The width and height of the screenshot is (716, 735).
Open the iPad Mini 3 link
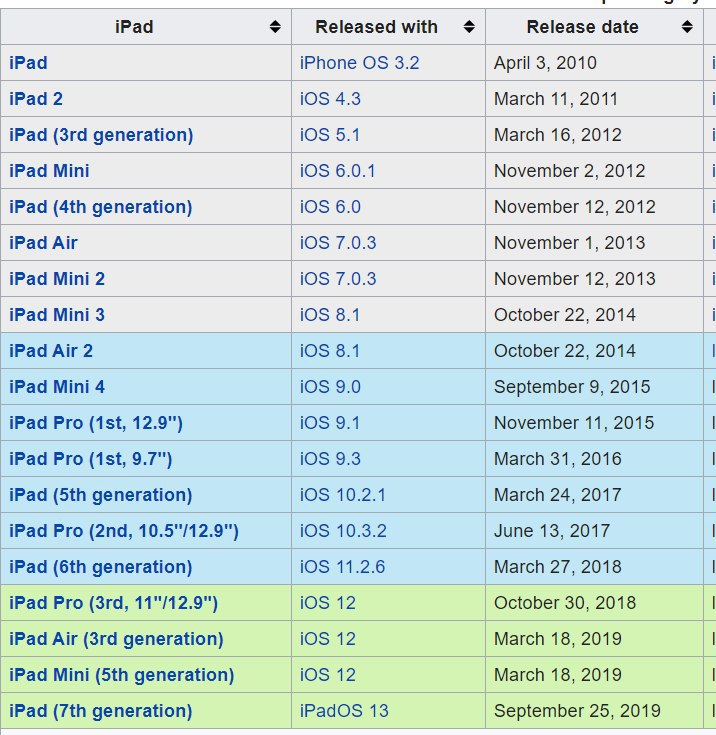click(57, 315)
